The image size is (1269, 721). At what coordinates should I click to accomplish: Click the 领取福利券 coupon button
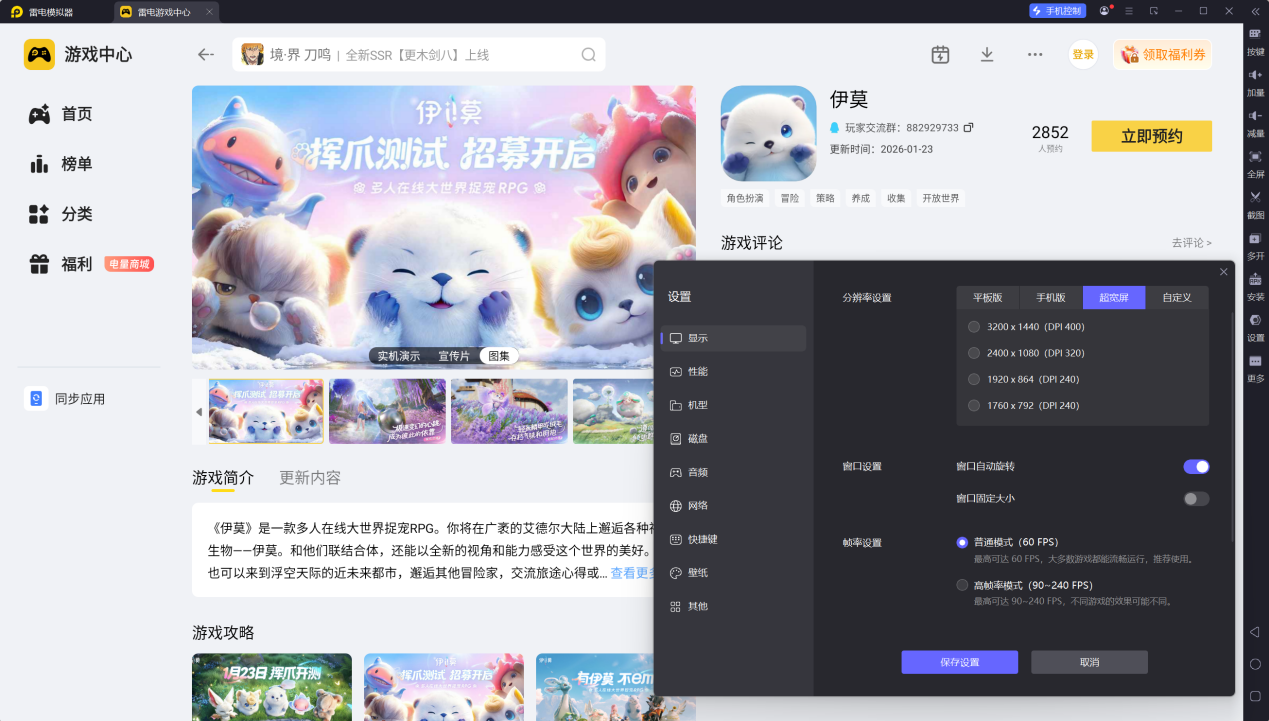coord(1162,55)
